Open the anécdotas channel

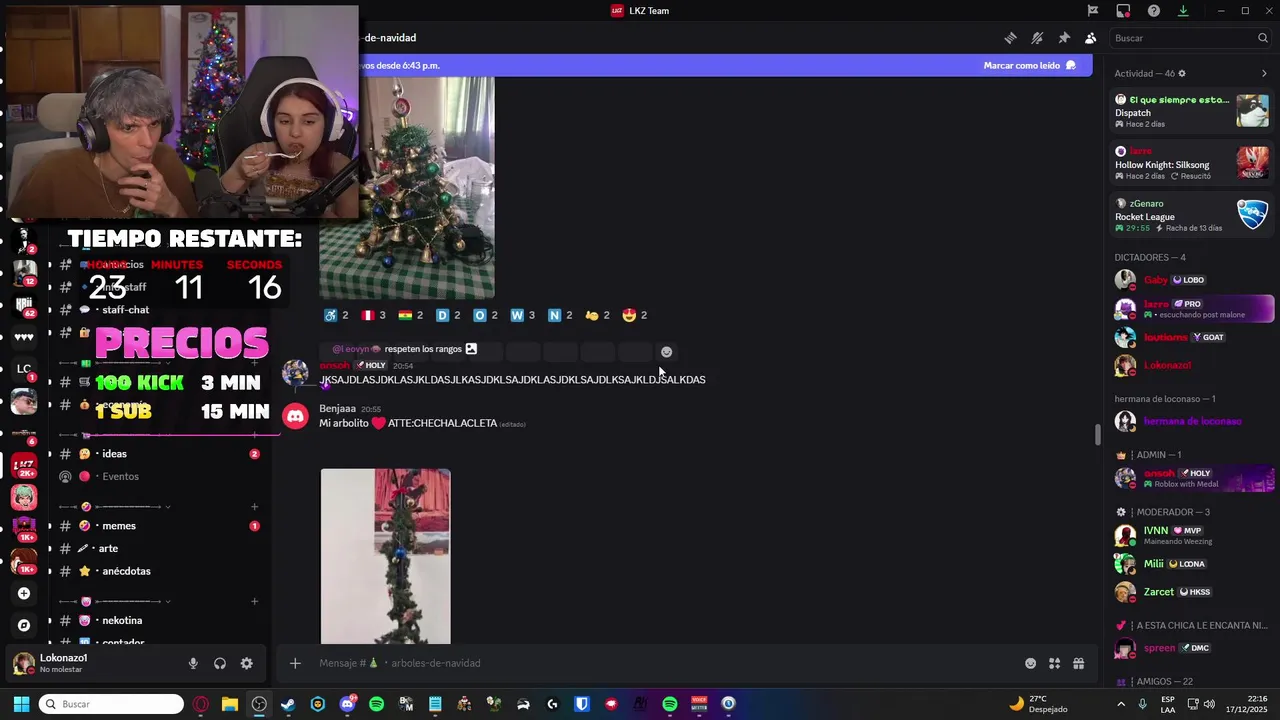(160, 571)
